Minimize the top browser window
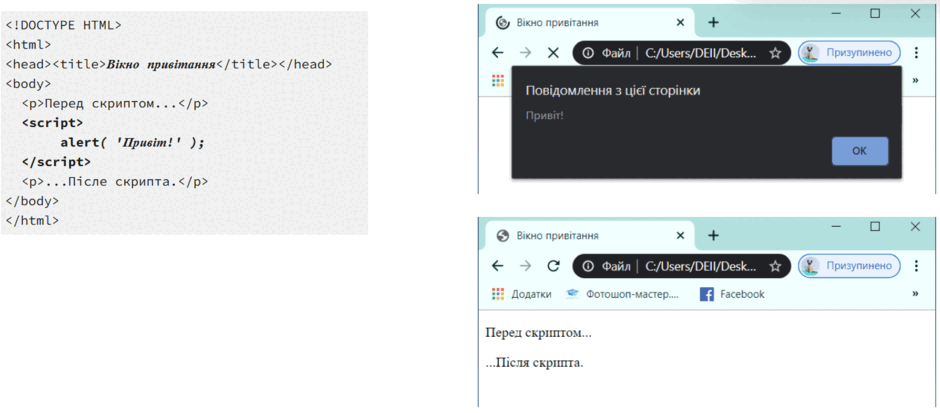 (836, 13)
